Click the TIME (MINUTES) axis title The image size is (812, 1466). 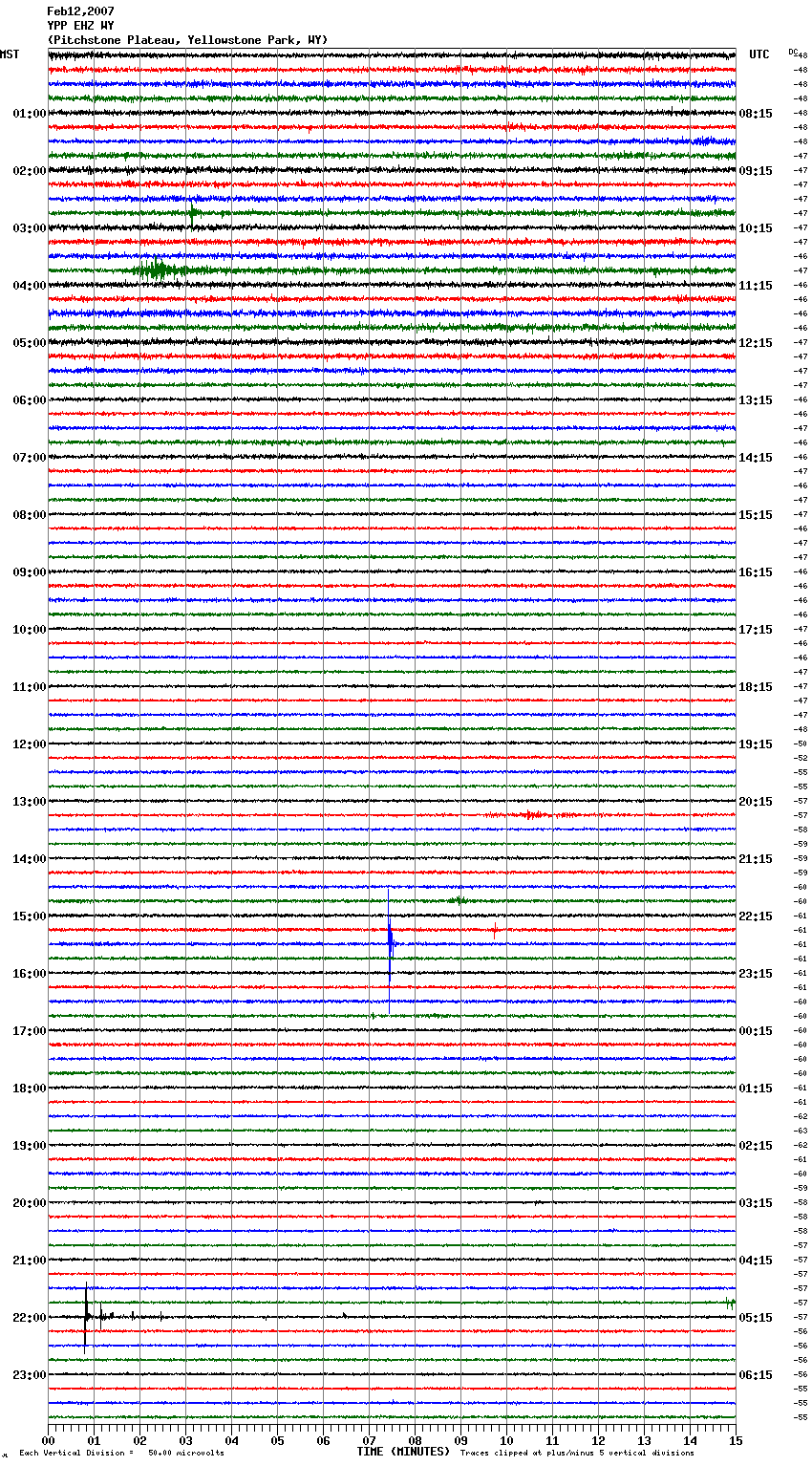pos(403,1452)
